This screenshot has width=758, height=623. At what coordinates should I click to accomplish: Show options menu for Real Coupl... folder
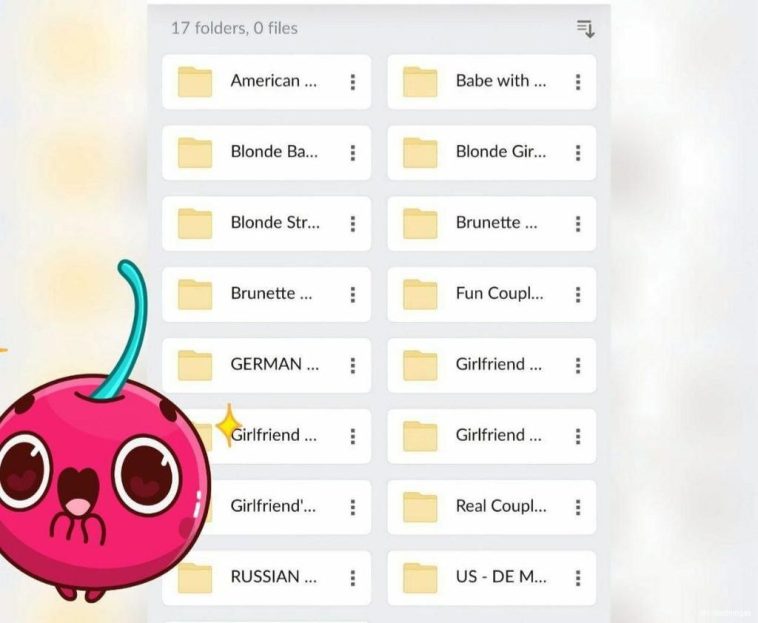coord(578,507)
